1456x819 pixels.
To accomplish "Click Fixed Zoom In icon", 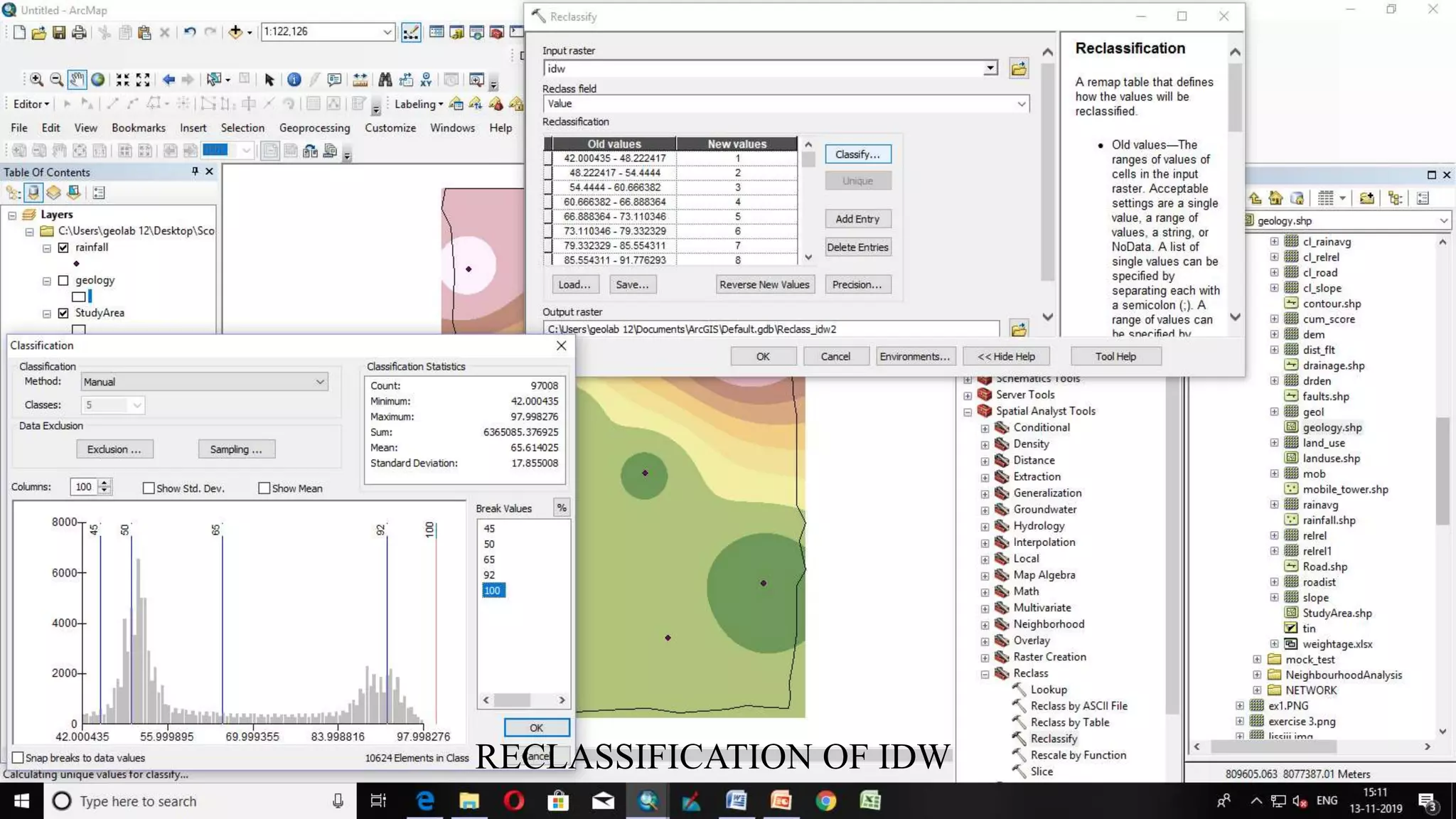I will [x=123, y=80].
